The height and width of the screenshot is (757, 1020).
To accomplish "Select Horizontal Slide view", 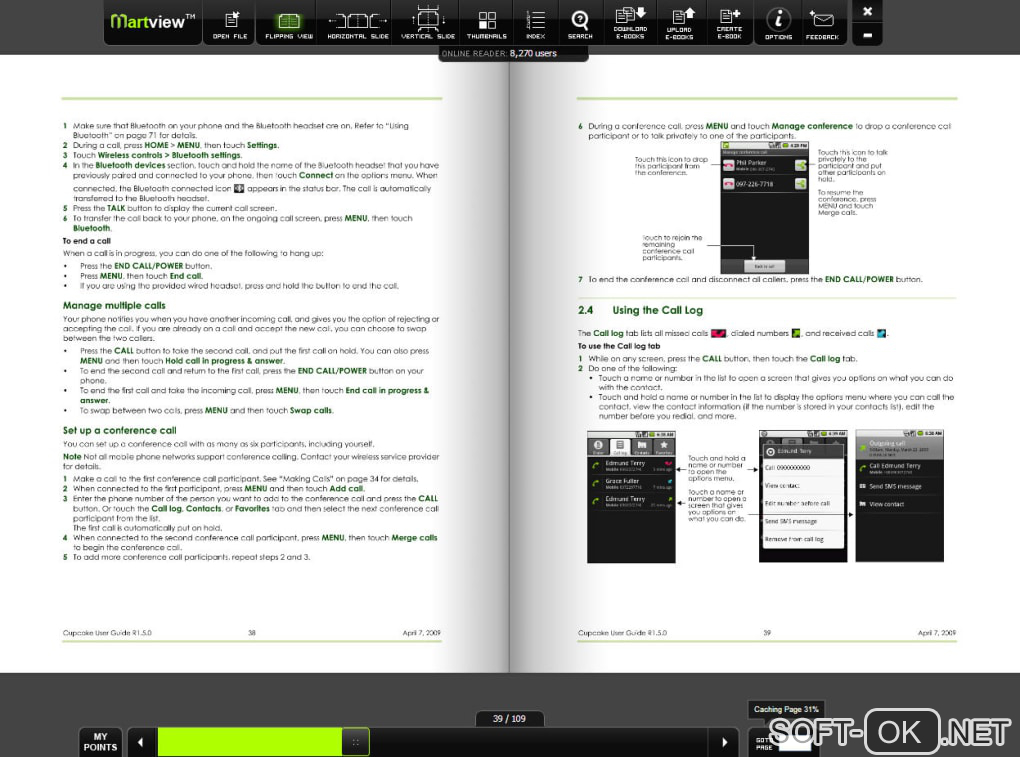I will [358, 25].
